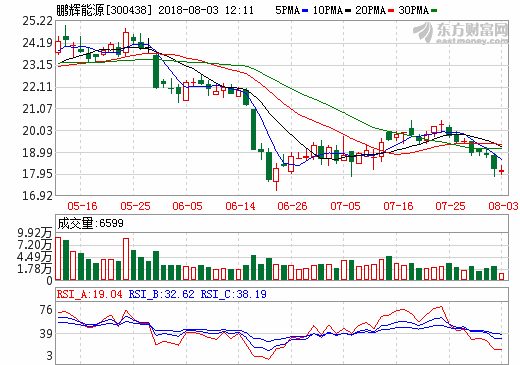Screen dimensions: 520x365
Task: Click the date label 05-16
Action: [x=82, y=206]
